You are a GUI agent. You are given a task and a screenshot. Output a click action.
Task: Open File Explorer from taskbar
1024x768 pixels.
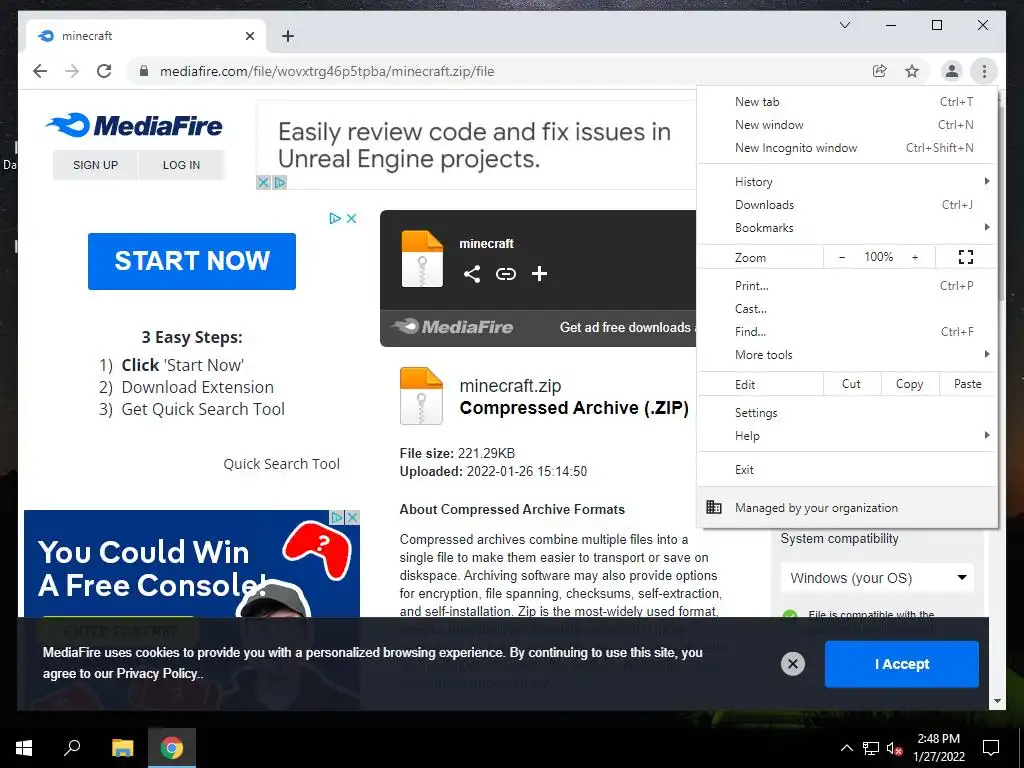pyautogui.click(x=122, y=748)
